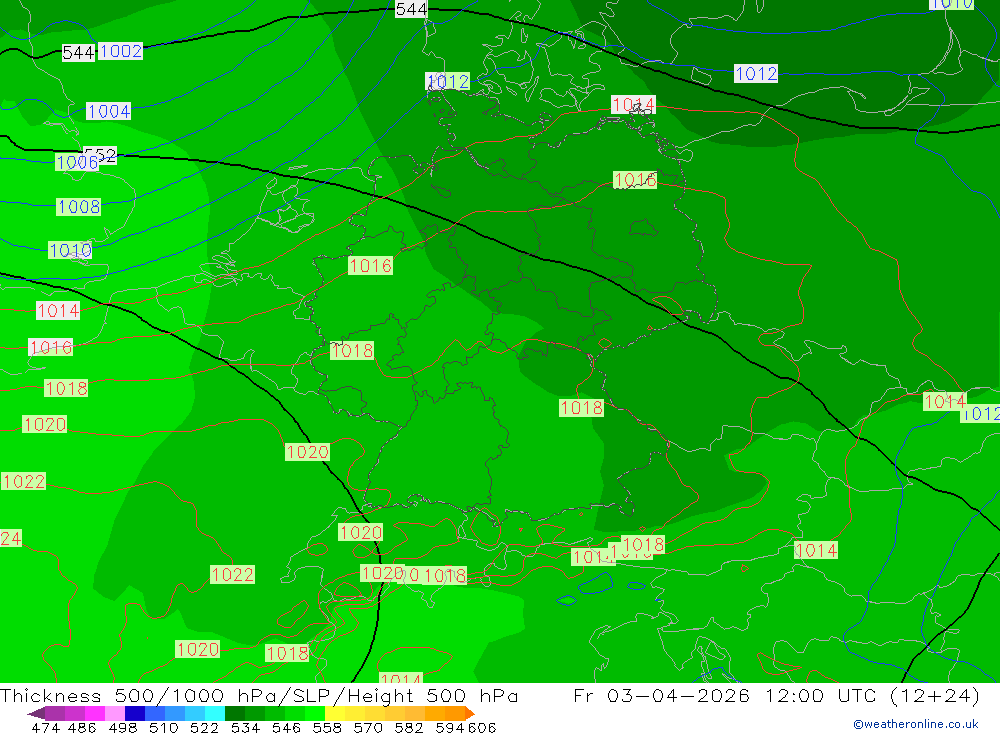1000x733 pixels.
Task: Click the purple arrow at the legend's low end
Action: tap(36, 713)
